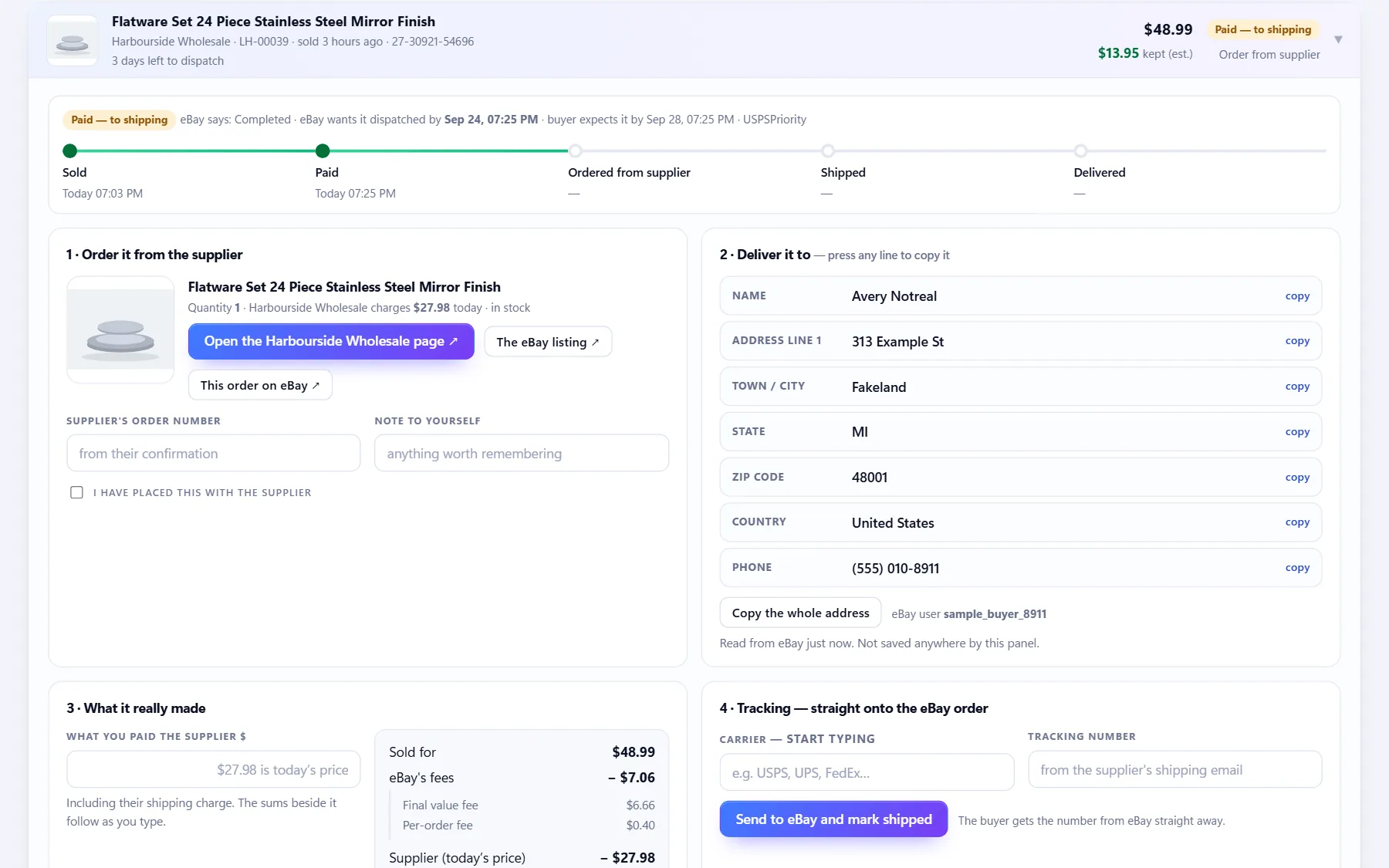The width and height of the screenshot is (1389, 868).
Task: Open the eBay listing link
Action: 548,342
